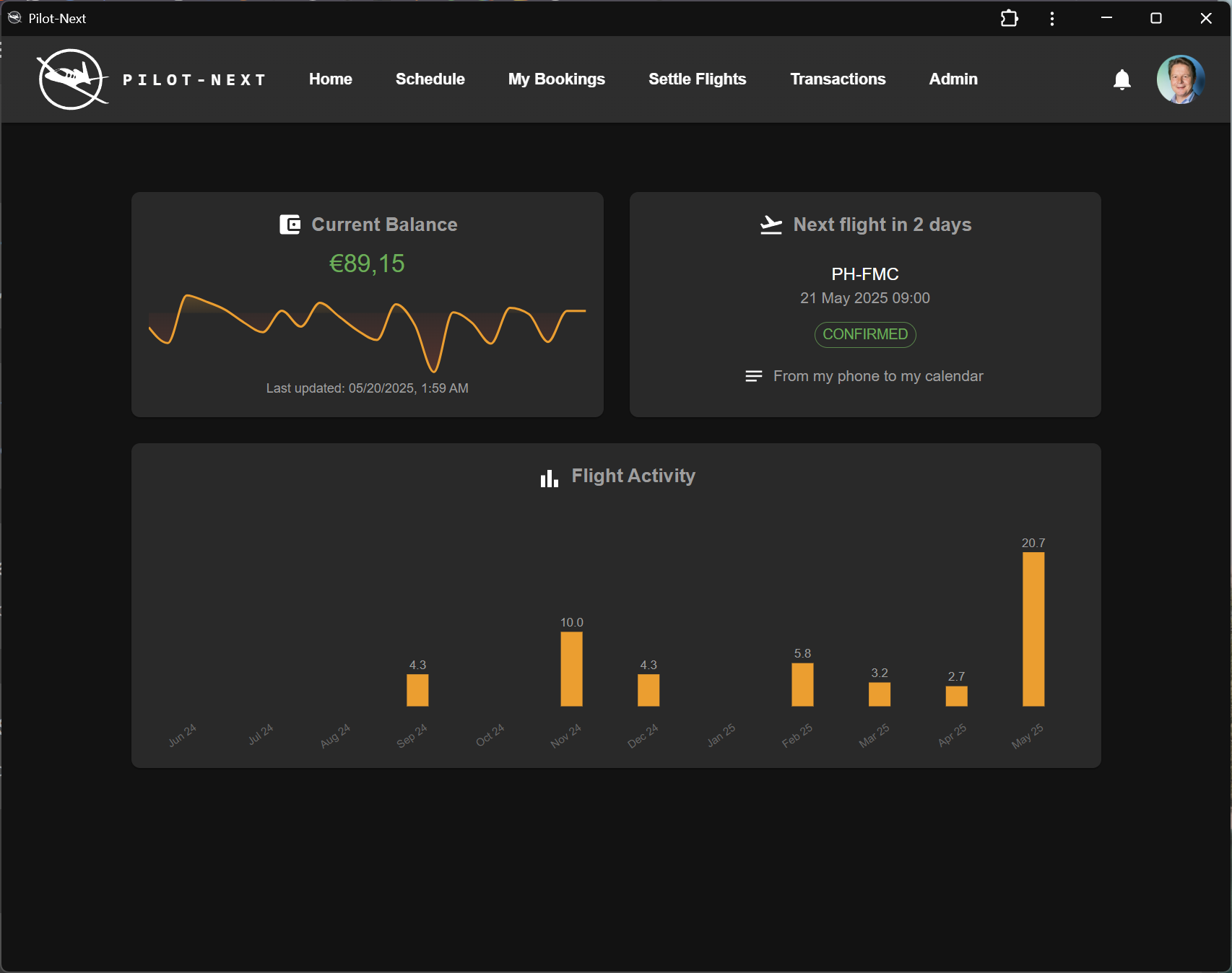
Task: View the Transactions page
Action: click(x=838, y=79)
